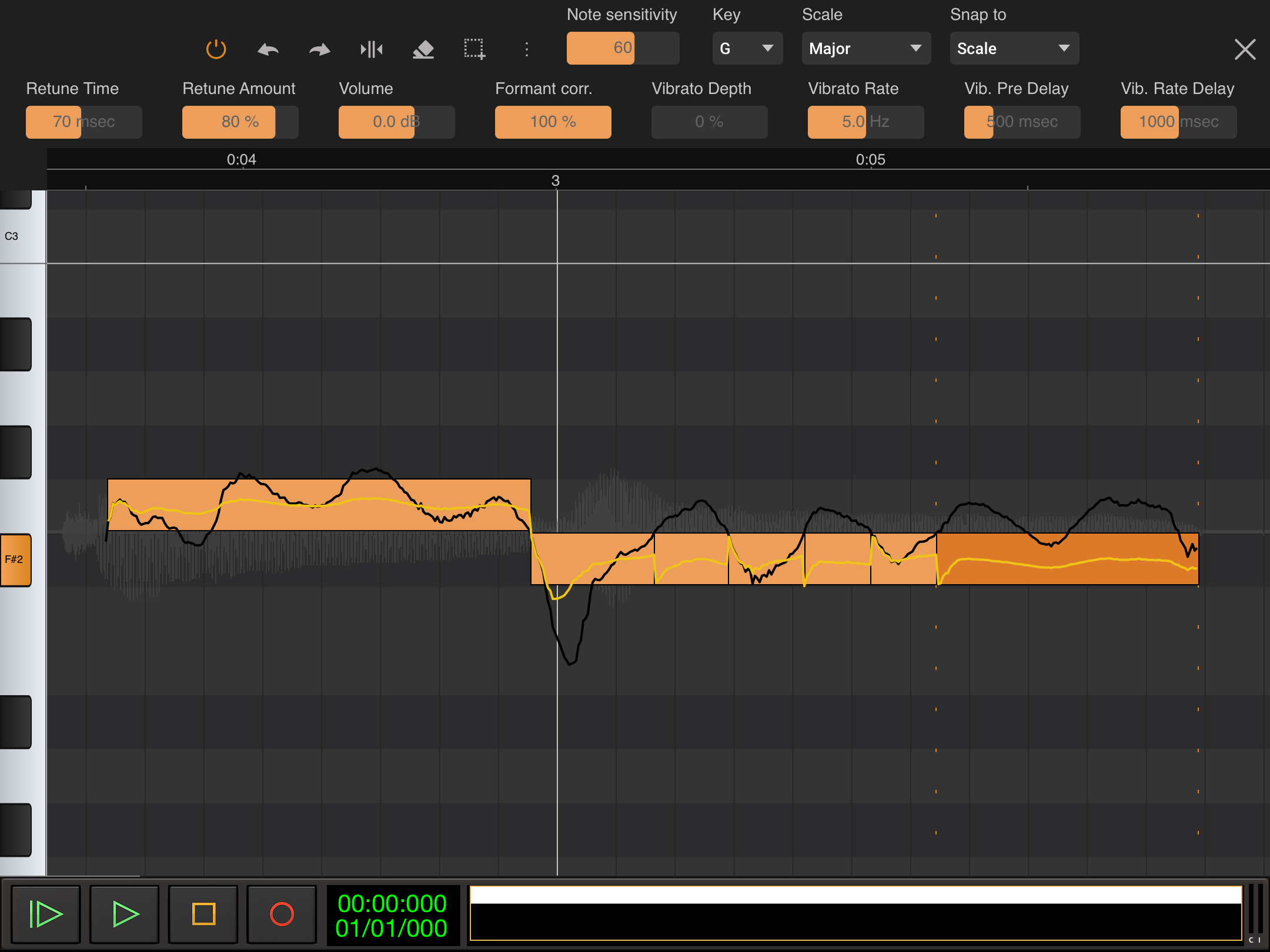1270x952 pixels.
Task: Toggle the pitch editor power button
Action: tap(216, 49)
